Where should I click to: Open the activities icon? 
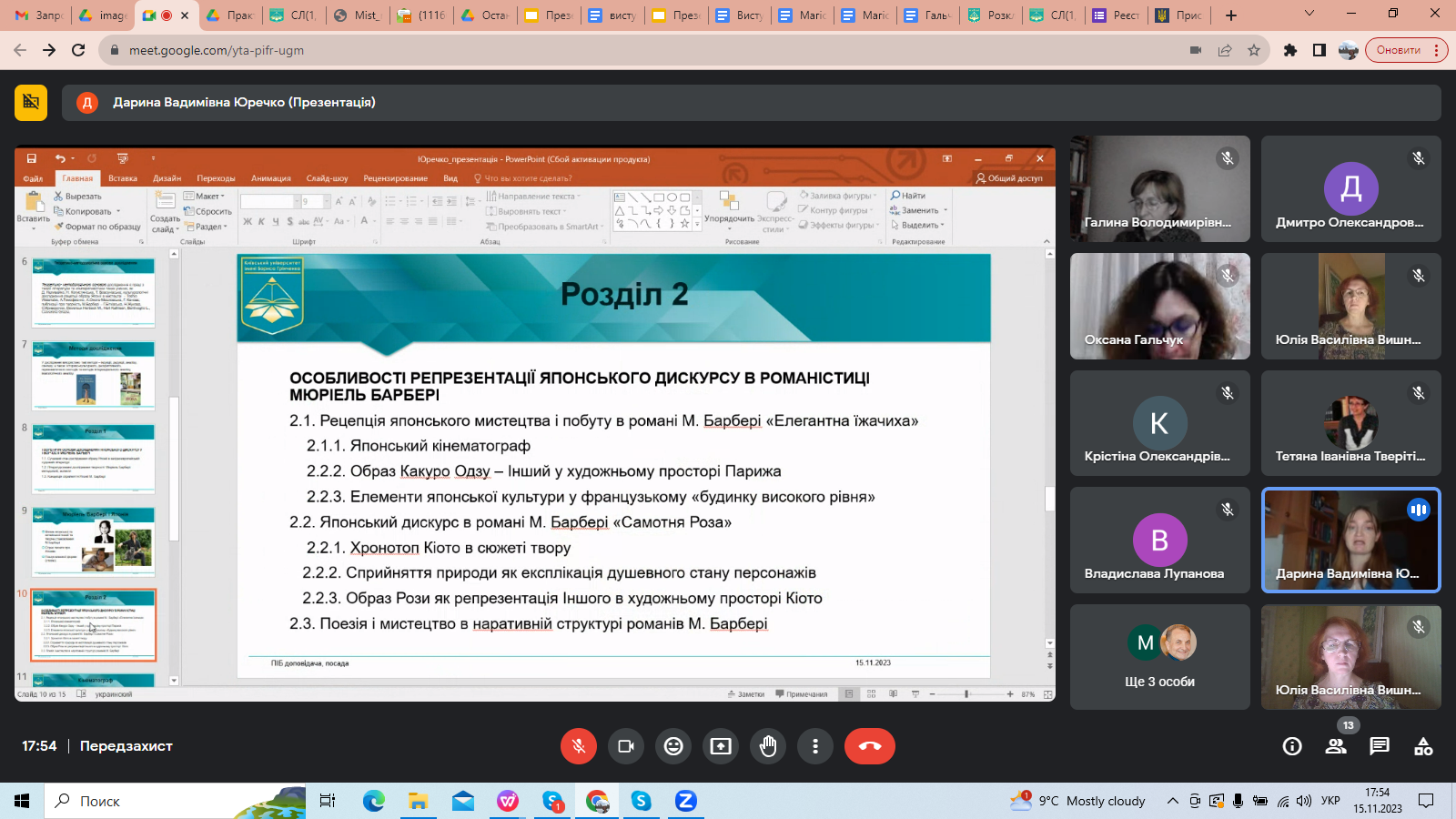point(1423,746)
